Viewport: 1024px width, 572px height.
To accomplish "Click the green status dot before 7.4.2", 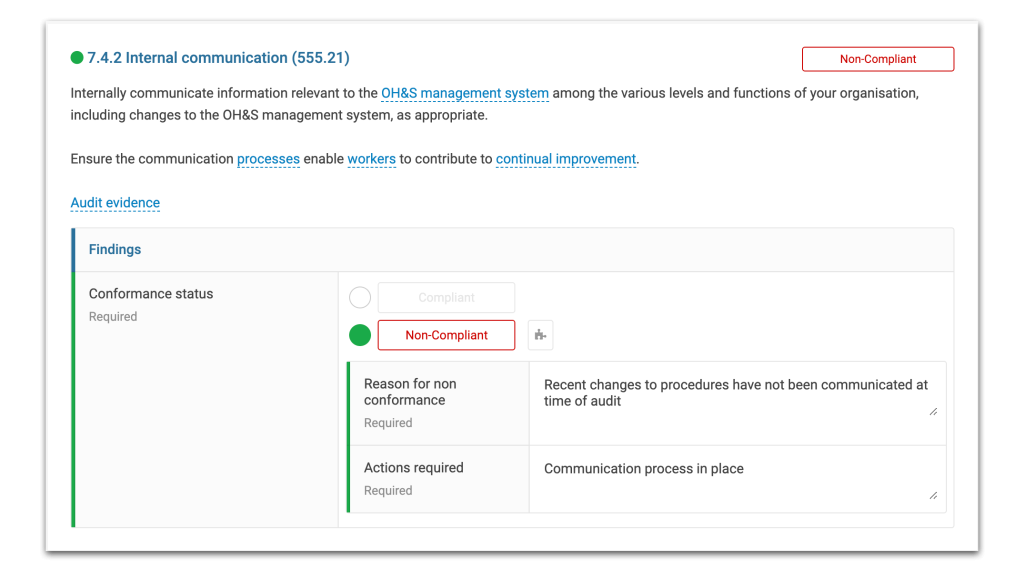I will (x=77, y=57).
